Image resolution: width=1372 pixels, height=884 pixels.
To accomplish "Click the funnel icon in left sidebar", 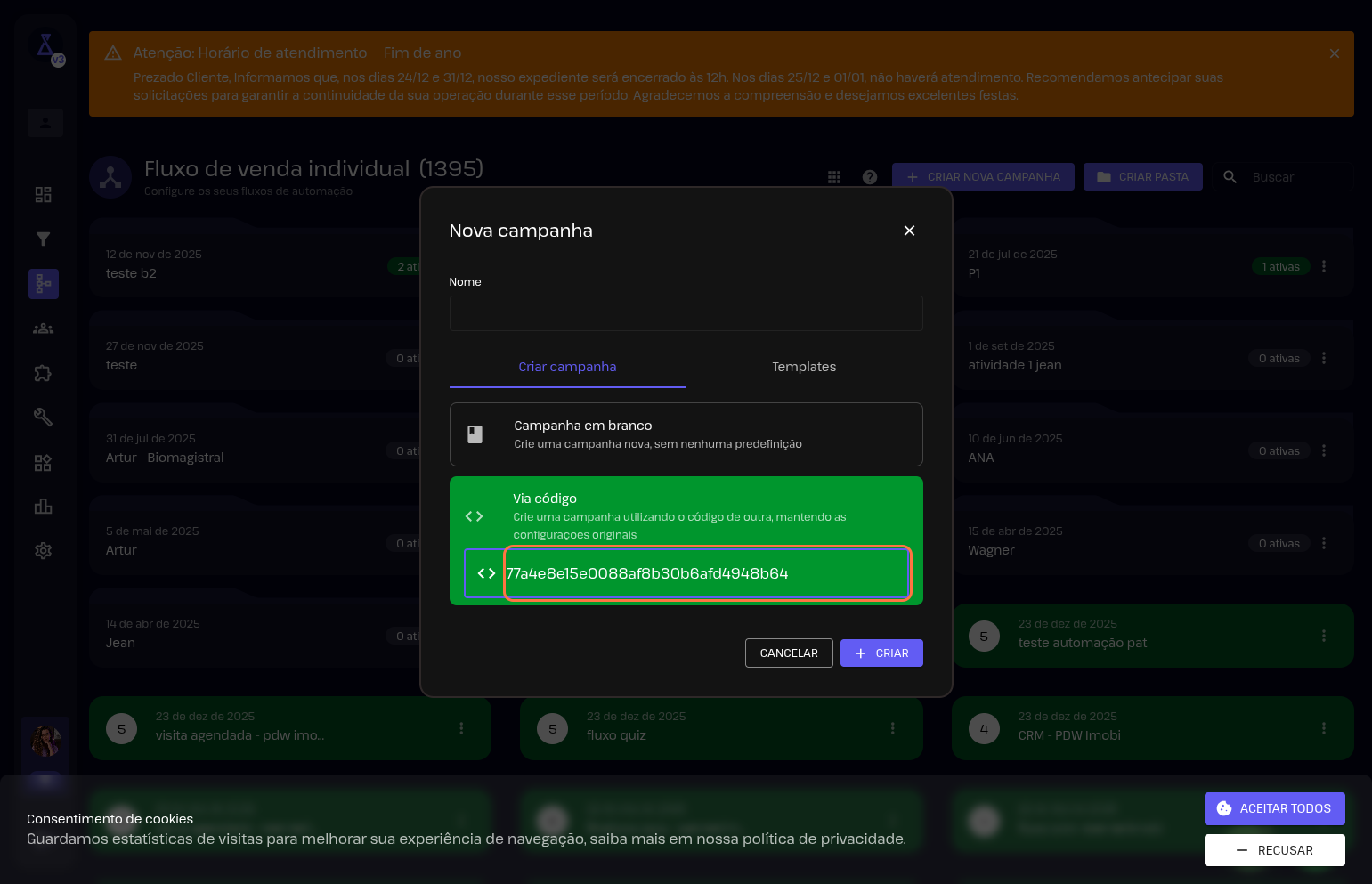I will (x=43, y=239).
